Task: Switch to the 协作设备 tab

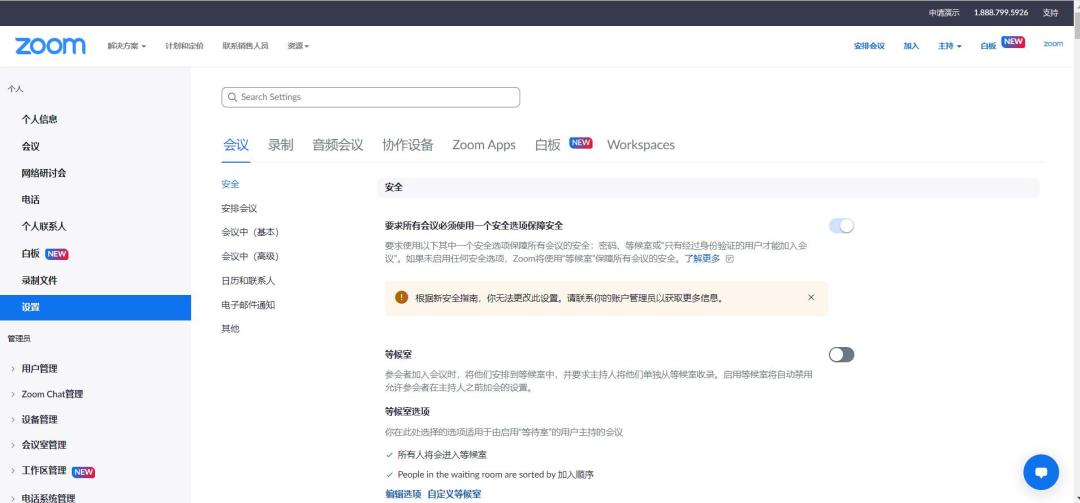Action: coord(408,145)
